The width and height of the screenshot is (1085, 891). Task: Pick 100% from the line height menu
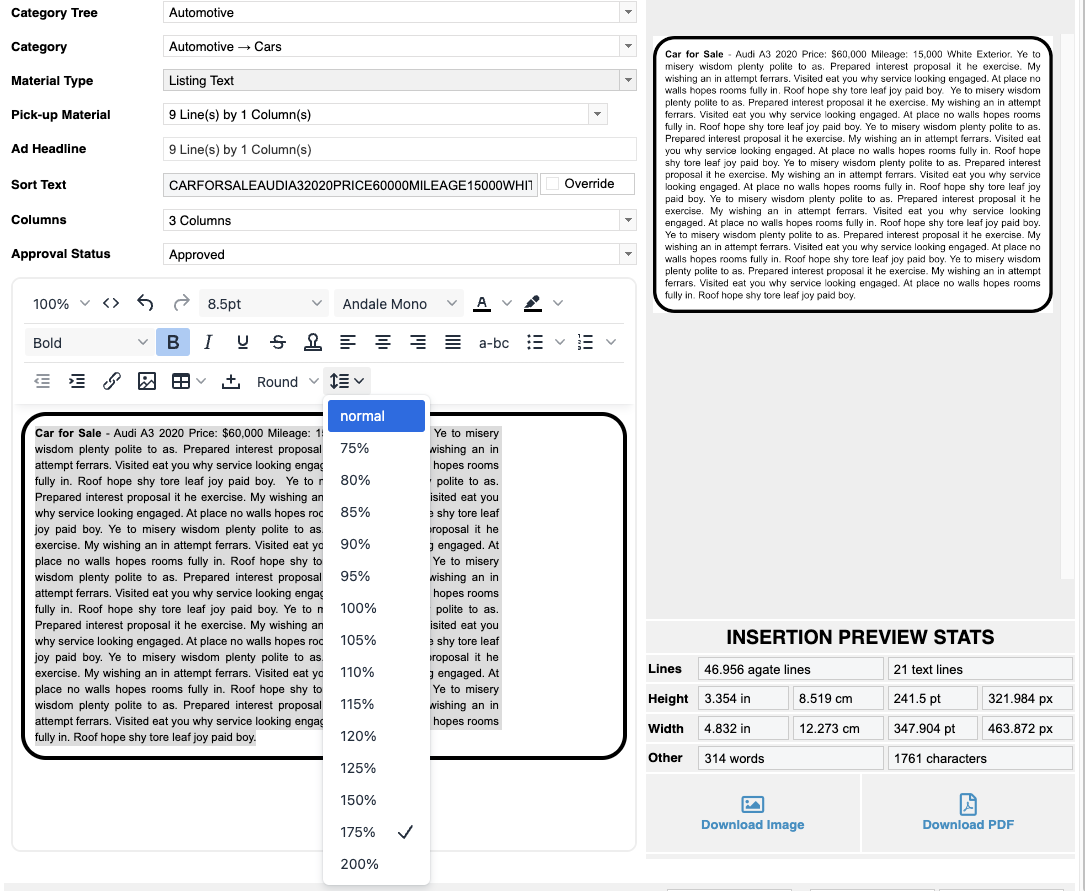359,608
